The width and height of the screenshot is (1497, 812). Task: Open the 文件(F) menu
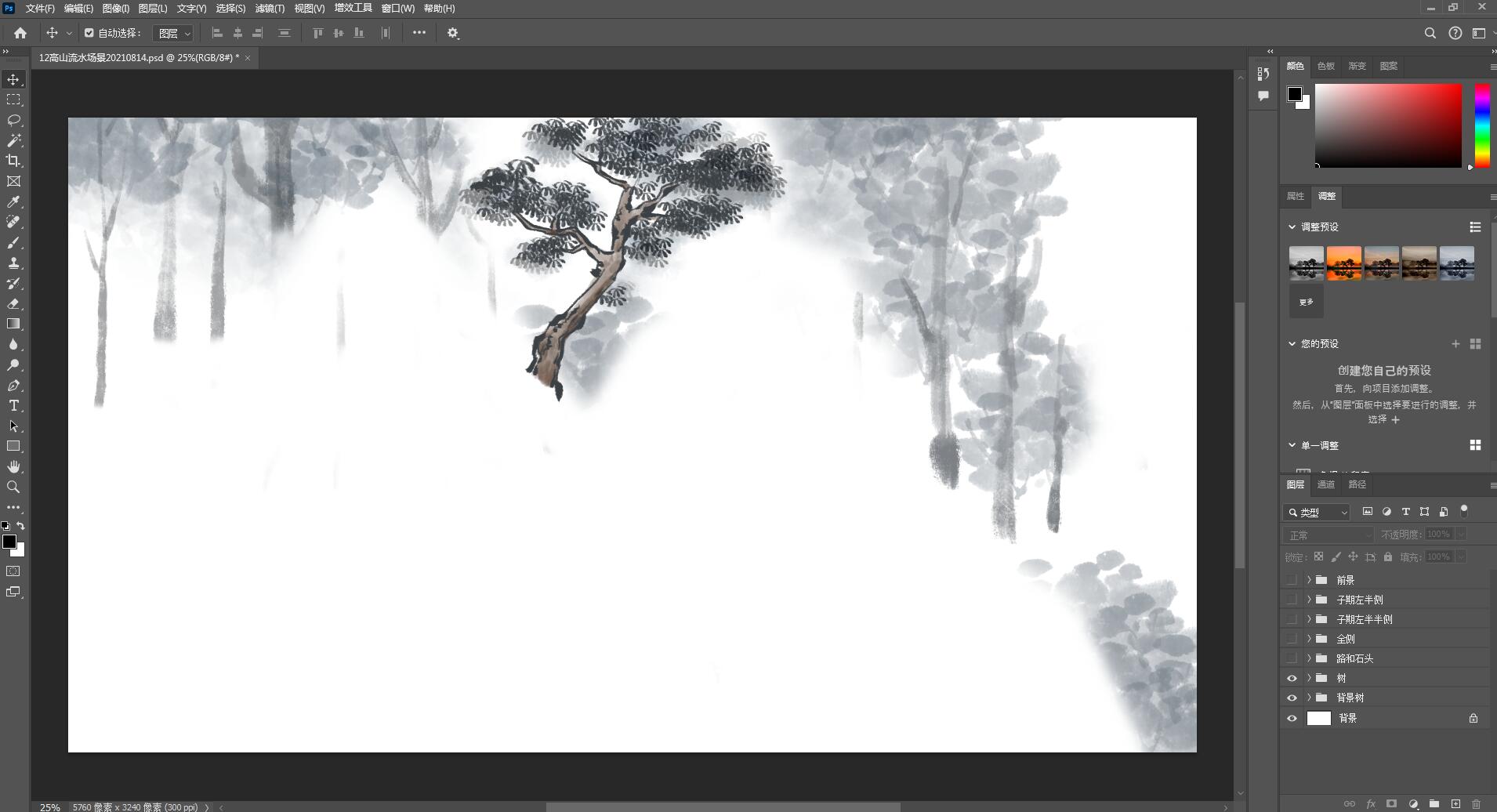(40, 8)
